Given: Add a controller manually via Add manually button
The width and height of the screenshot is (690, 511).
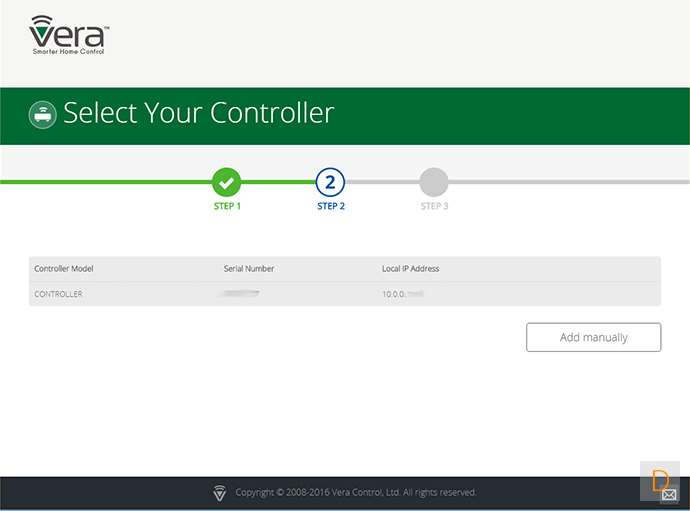Looking at the screenshot, I should tap(594, 337).
